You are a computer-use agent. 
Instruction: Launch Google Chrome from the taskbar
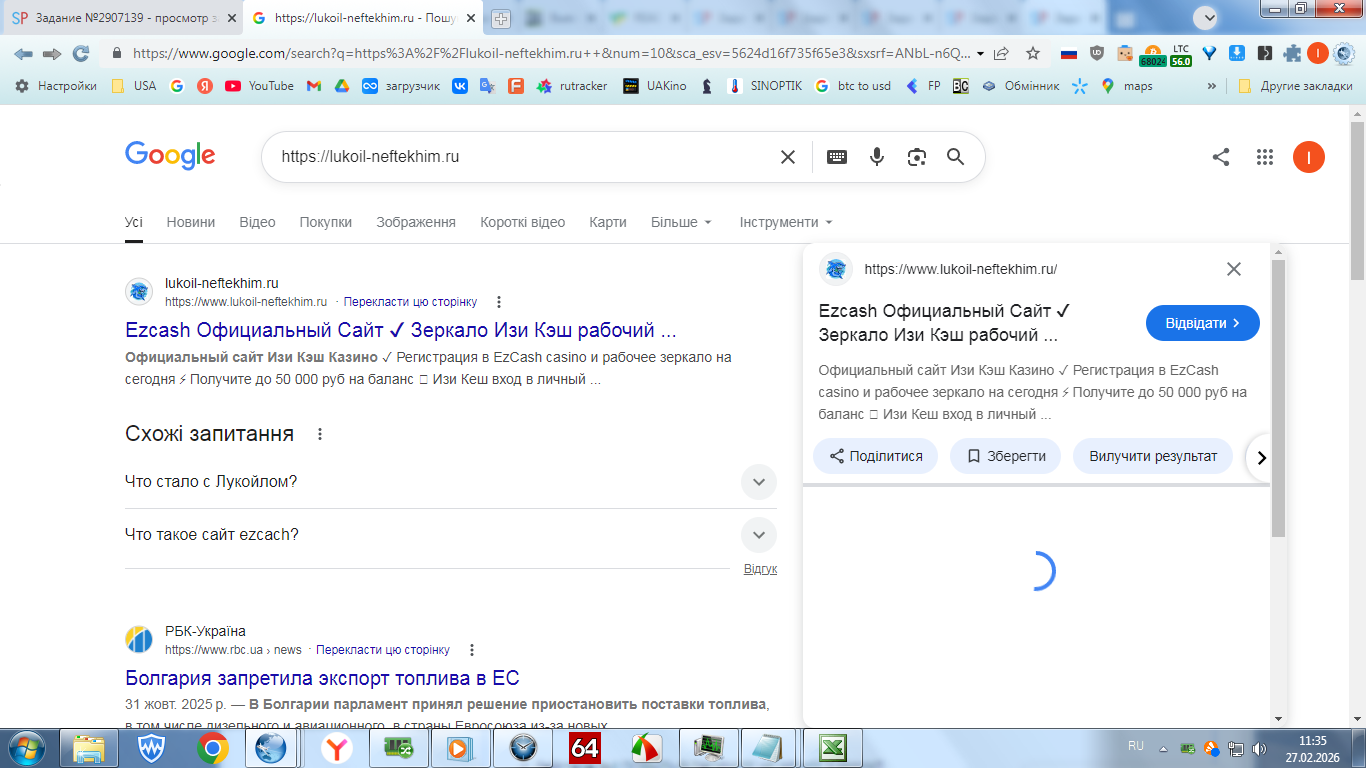coord(212,748)
